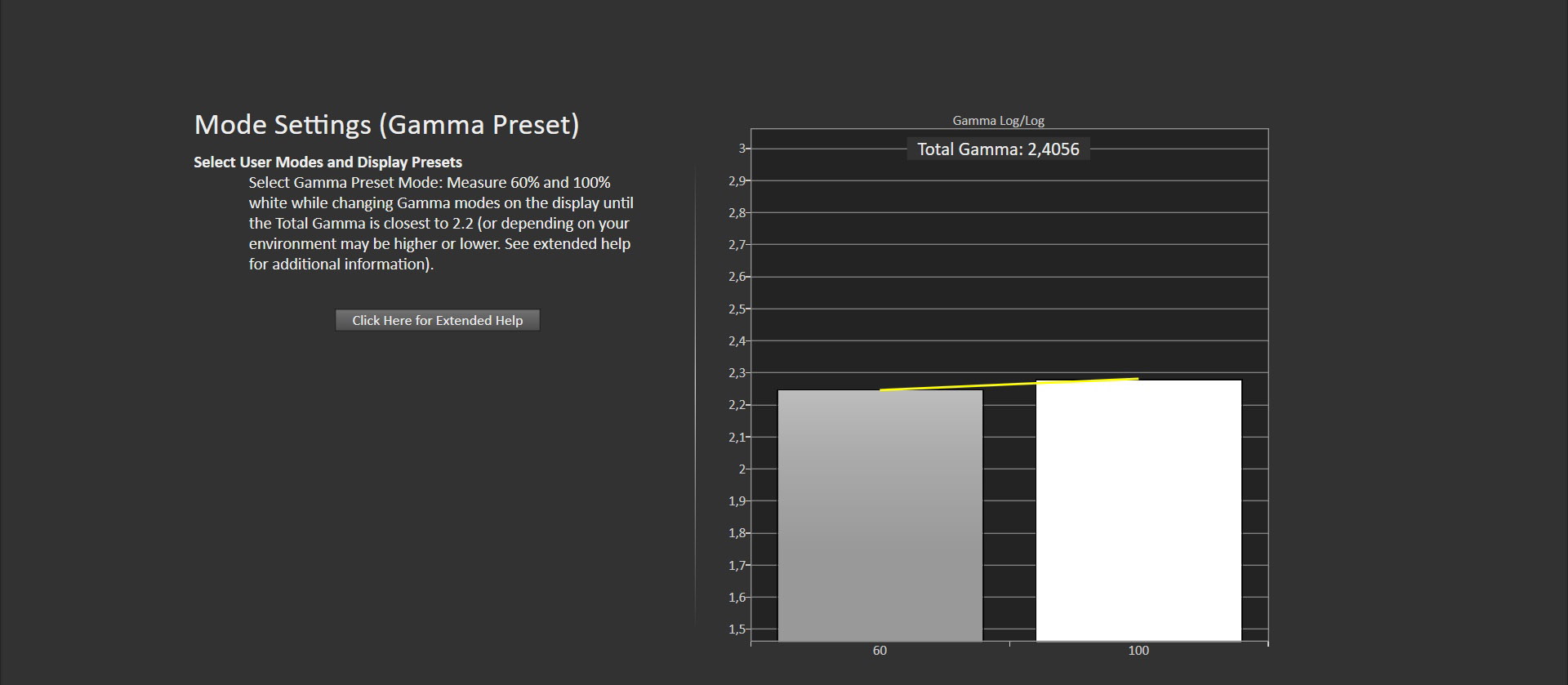Click the 2 y-axis tick label
The width and height of the screenshot is (1568, 685).
point(742,469)
